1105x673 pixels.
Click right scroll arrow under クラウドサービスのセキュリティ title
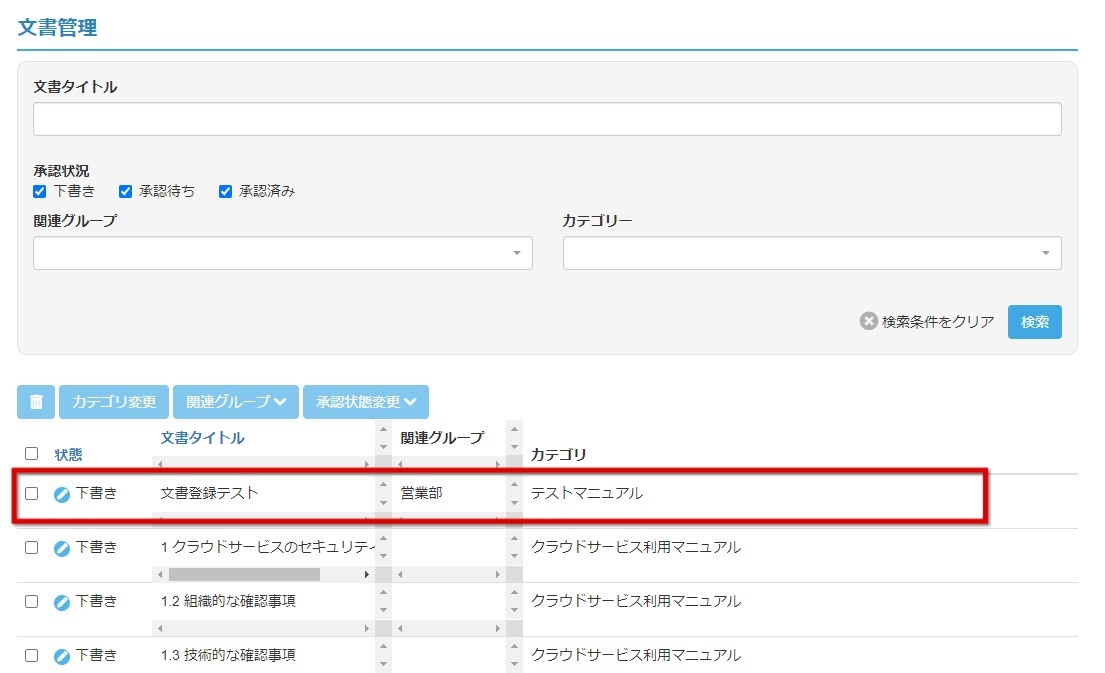click(366, 574)
